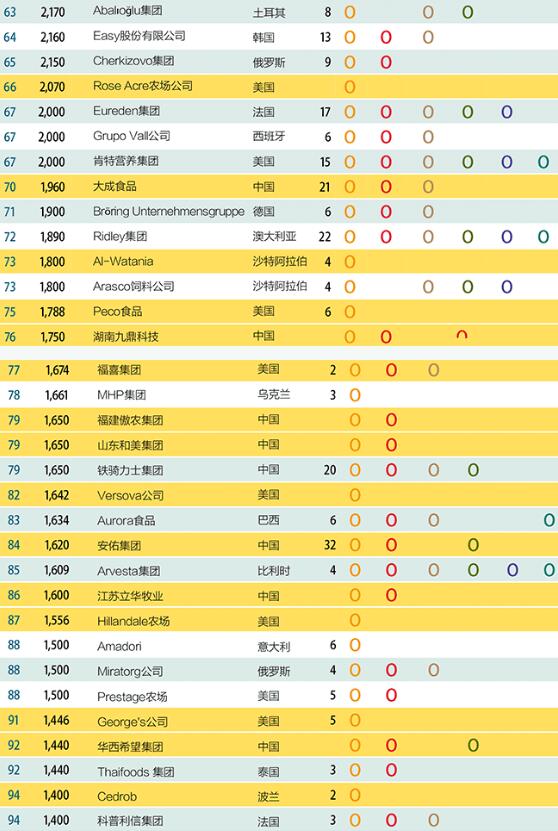Click the Rose Acre农场公司 company name

point(143,86)
